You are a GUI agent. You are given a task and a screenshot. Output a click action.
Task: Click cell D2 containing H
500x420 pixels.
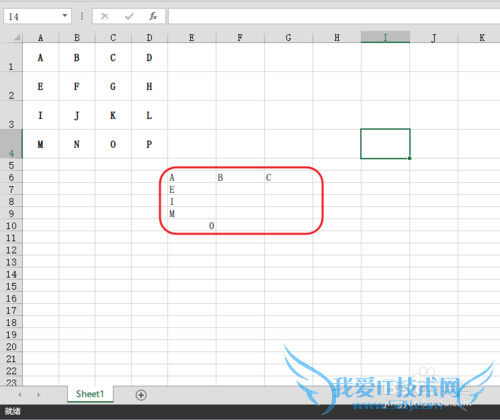tap(149, 86)
